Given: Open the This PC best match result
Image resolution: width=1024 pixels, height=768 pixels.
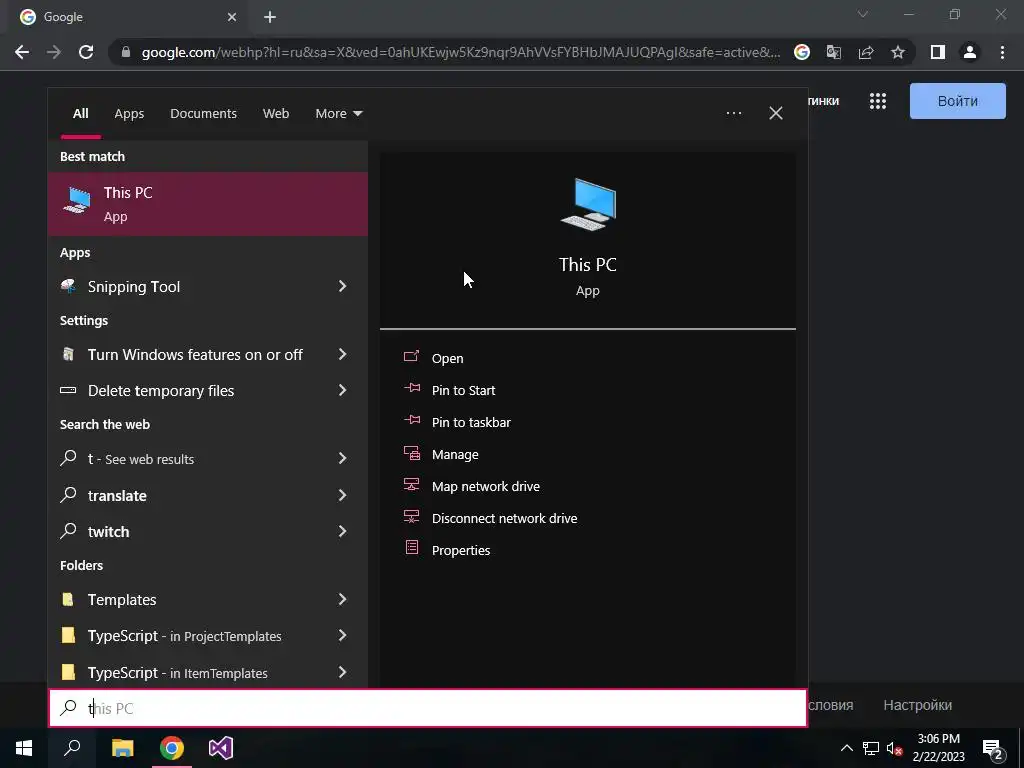Looking at the screenshot, I should 208,204.
